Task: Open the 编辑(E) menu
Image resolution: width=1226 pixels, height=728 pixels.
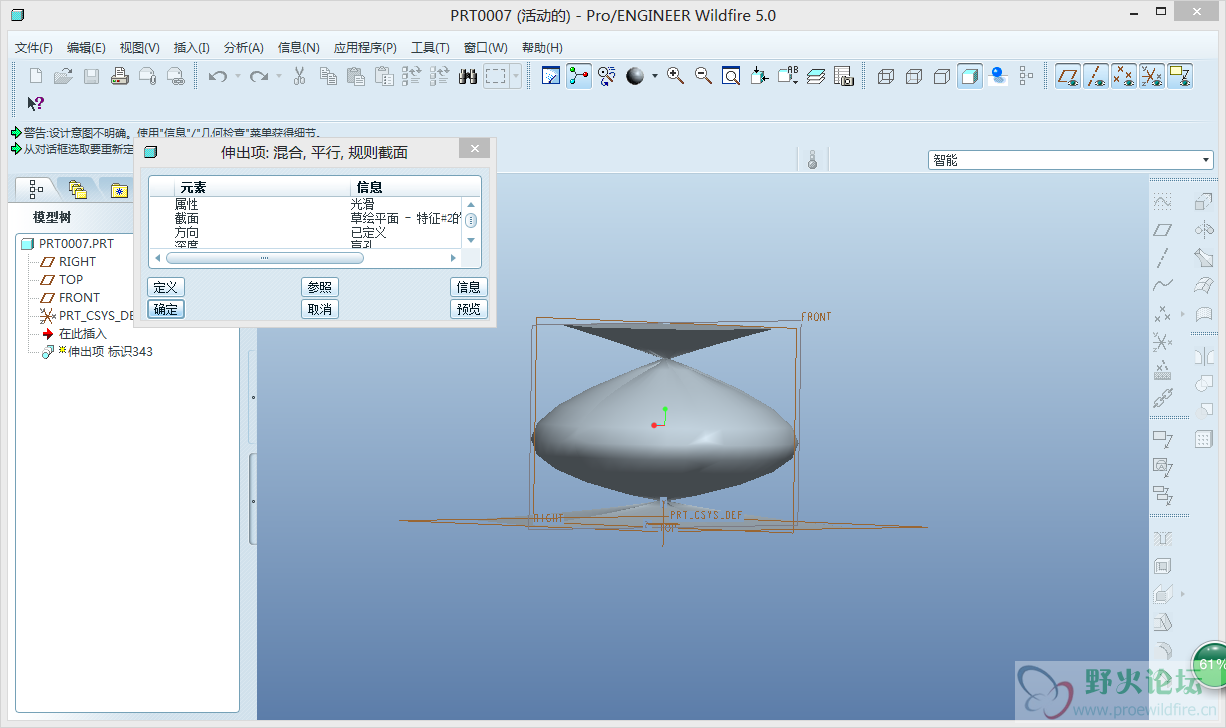Action: coord(86,47)
